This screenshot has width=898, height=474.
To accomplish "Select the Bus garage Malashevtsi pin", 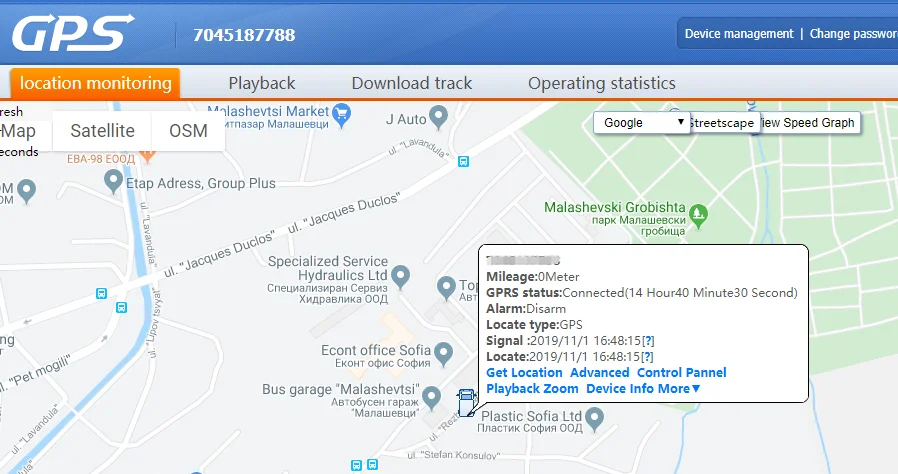I will tap(431, 398).
